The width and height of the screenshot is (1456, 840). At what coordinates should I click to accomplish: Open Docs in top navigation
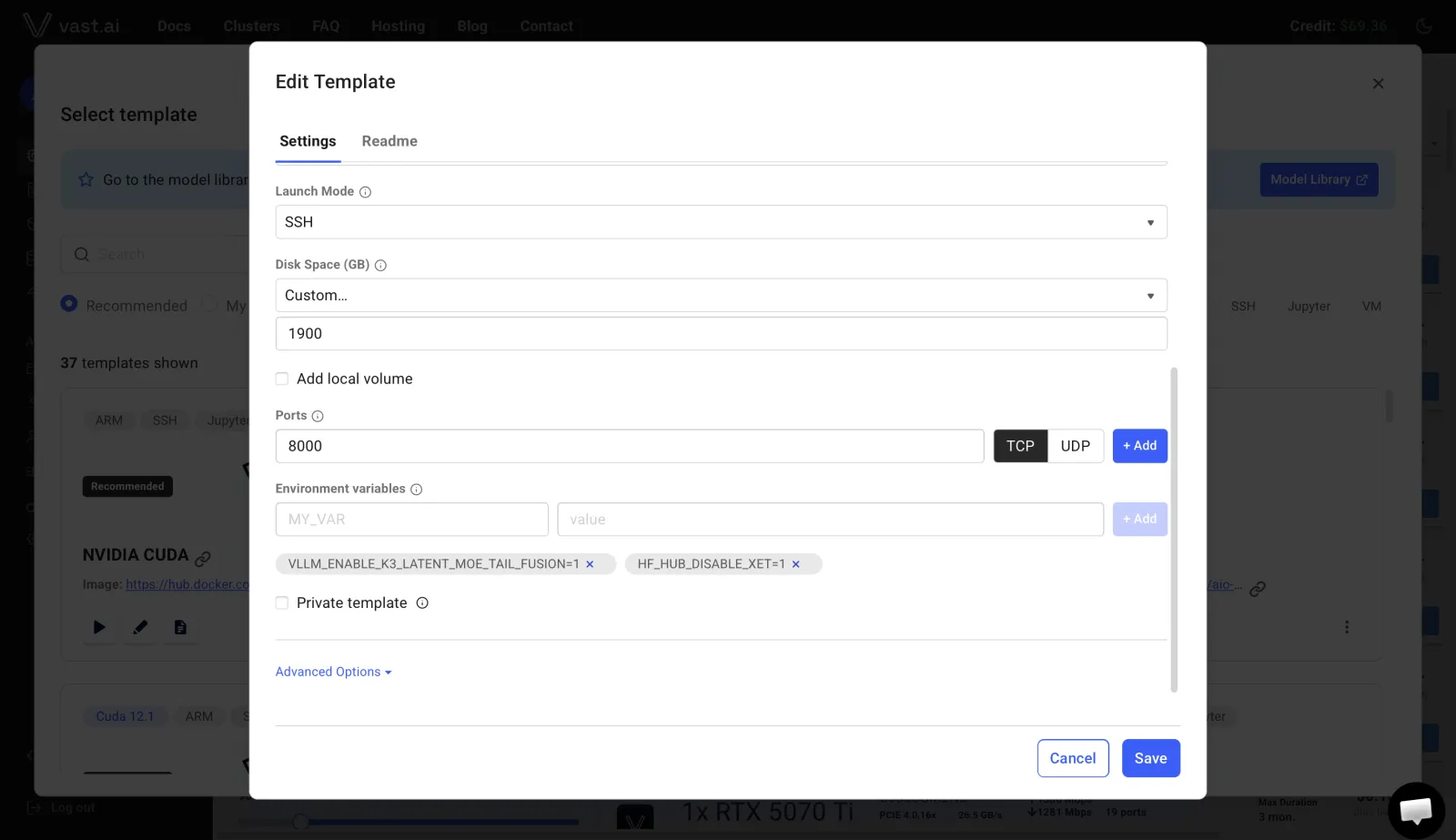[x=174, y=26]
